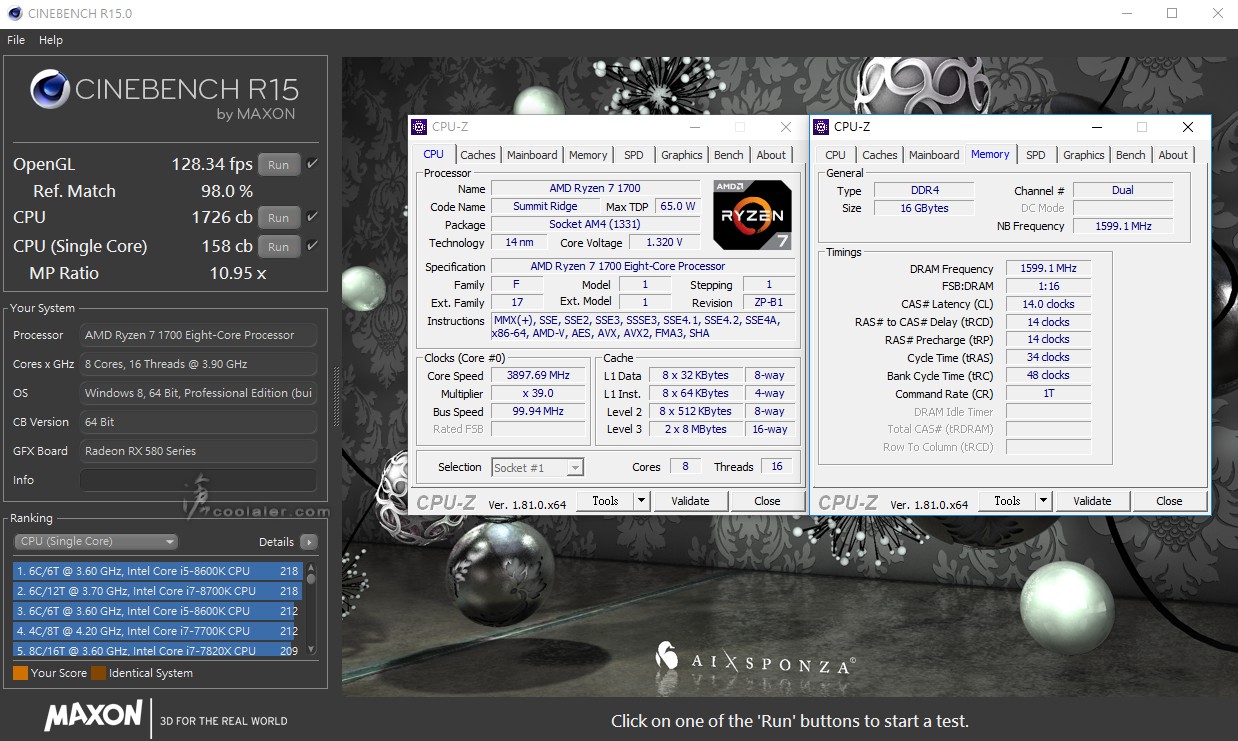Switch to Mainboard tab in the CPU-Z processor window
This screenshot has height=741, width=1238.
pos(532,155)
